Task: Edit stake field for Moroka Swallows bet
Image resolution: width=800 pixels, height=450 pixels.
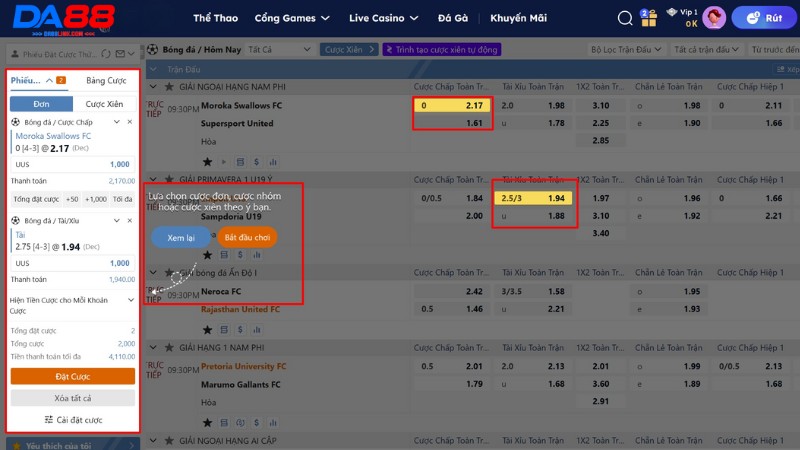Action: tap(73, 164)
